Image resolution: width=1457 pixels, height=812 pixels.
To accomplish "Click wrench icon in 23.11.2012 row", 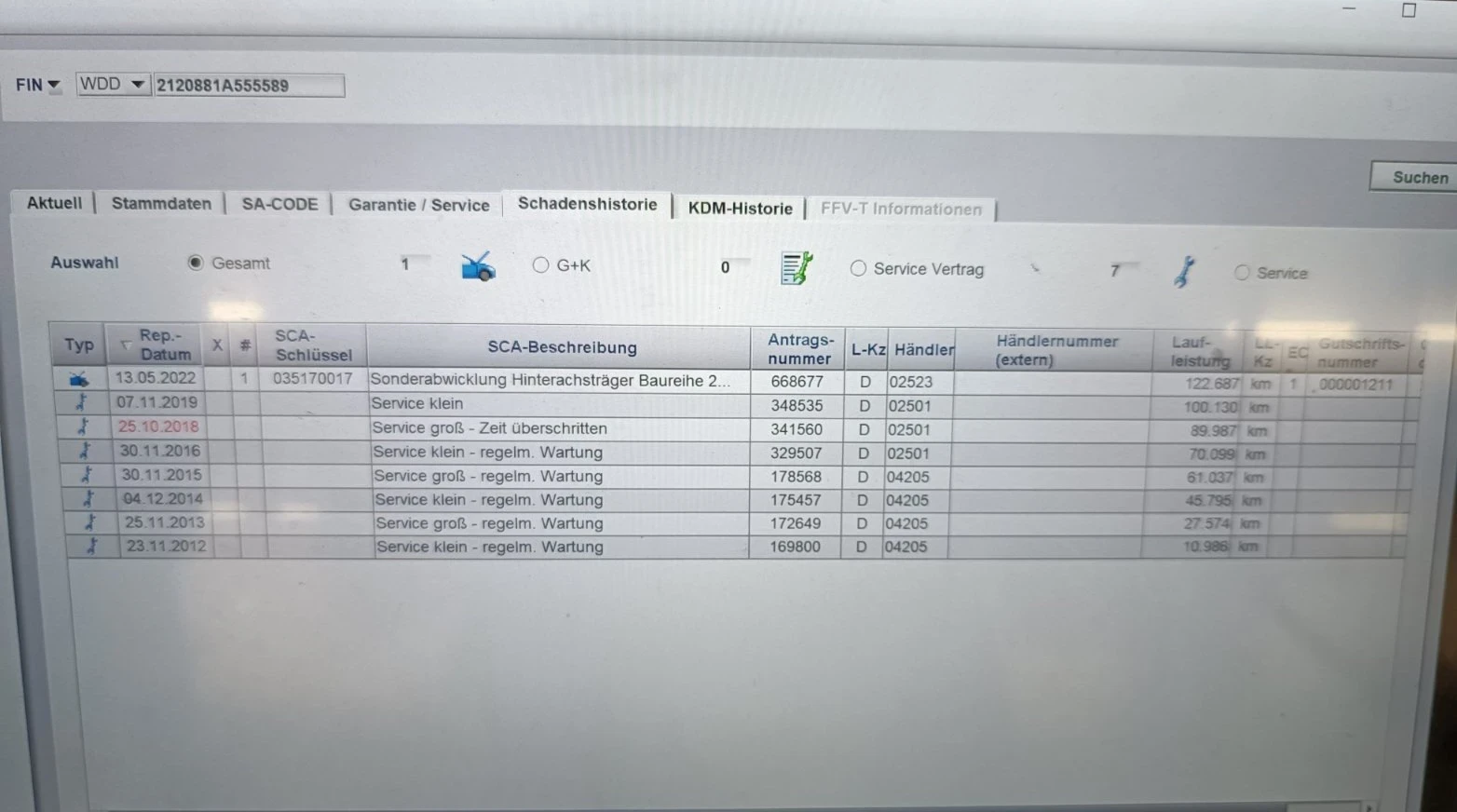I will coord(91,547).
